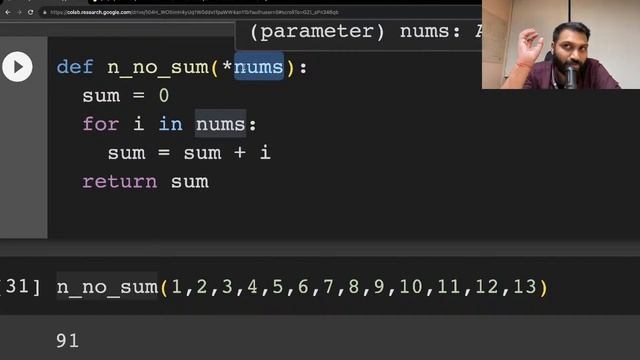The height and width of the screenshot is (360, 640).
Task: Click the 'return' keyword
Action: [120, 182]
